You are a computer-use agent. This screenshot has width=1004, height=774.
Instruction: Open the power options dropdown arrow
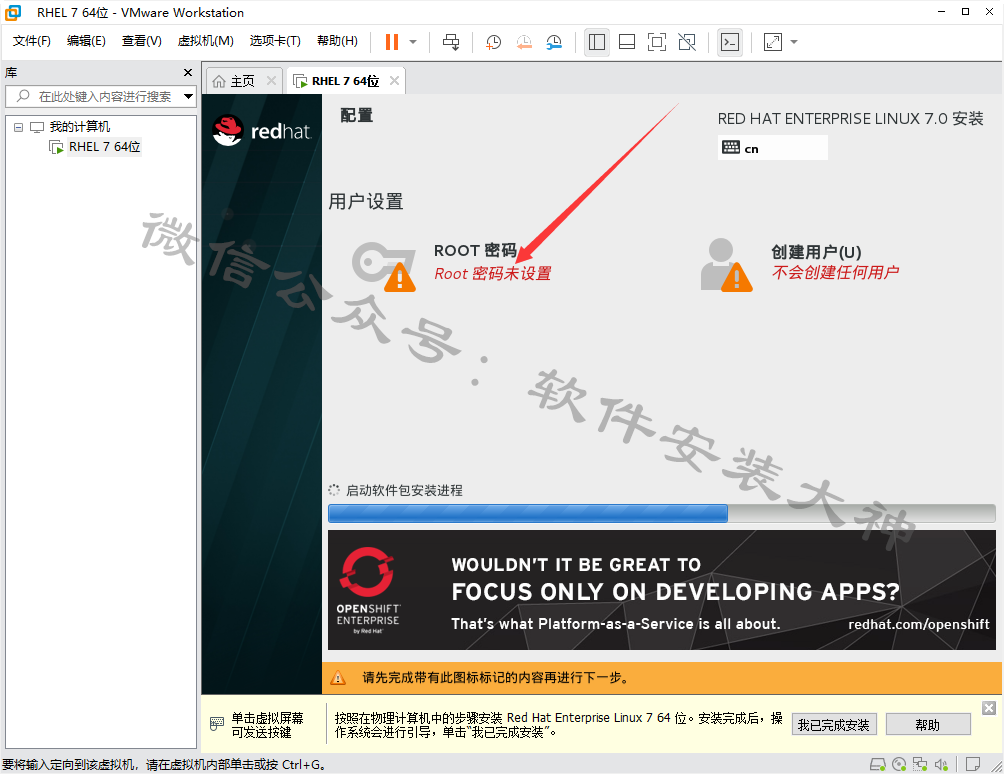[x=413, y=42]
